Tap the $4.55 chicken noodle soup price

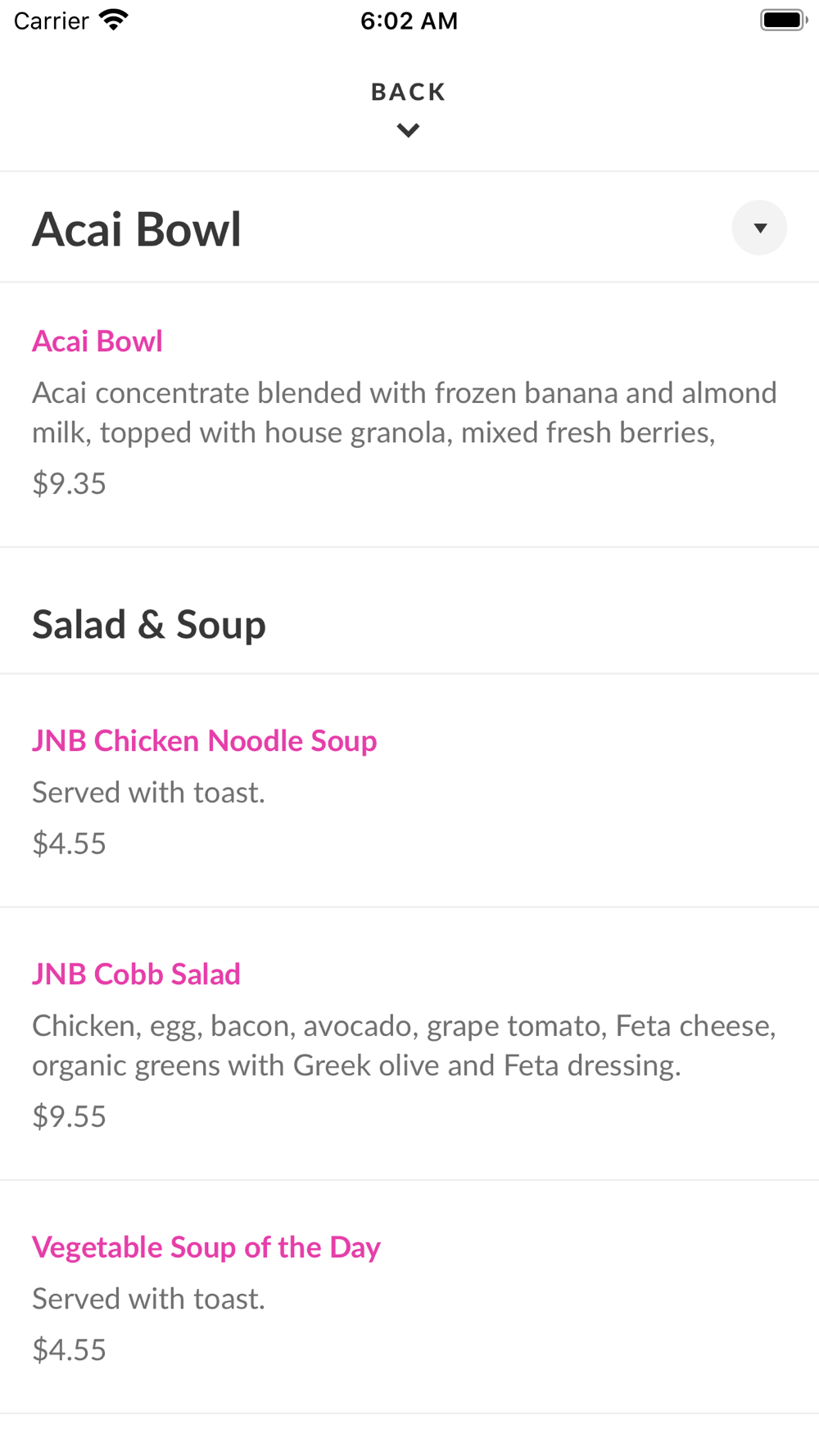click(70, 843)
